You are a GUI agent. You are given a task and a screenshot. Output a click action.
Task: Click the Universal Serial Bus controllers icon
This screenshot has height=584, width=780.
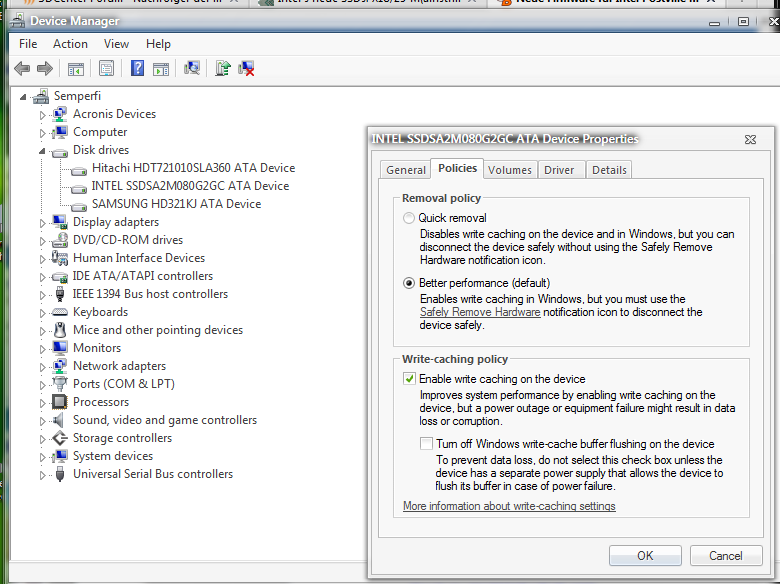point(60,474)
